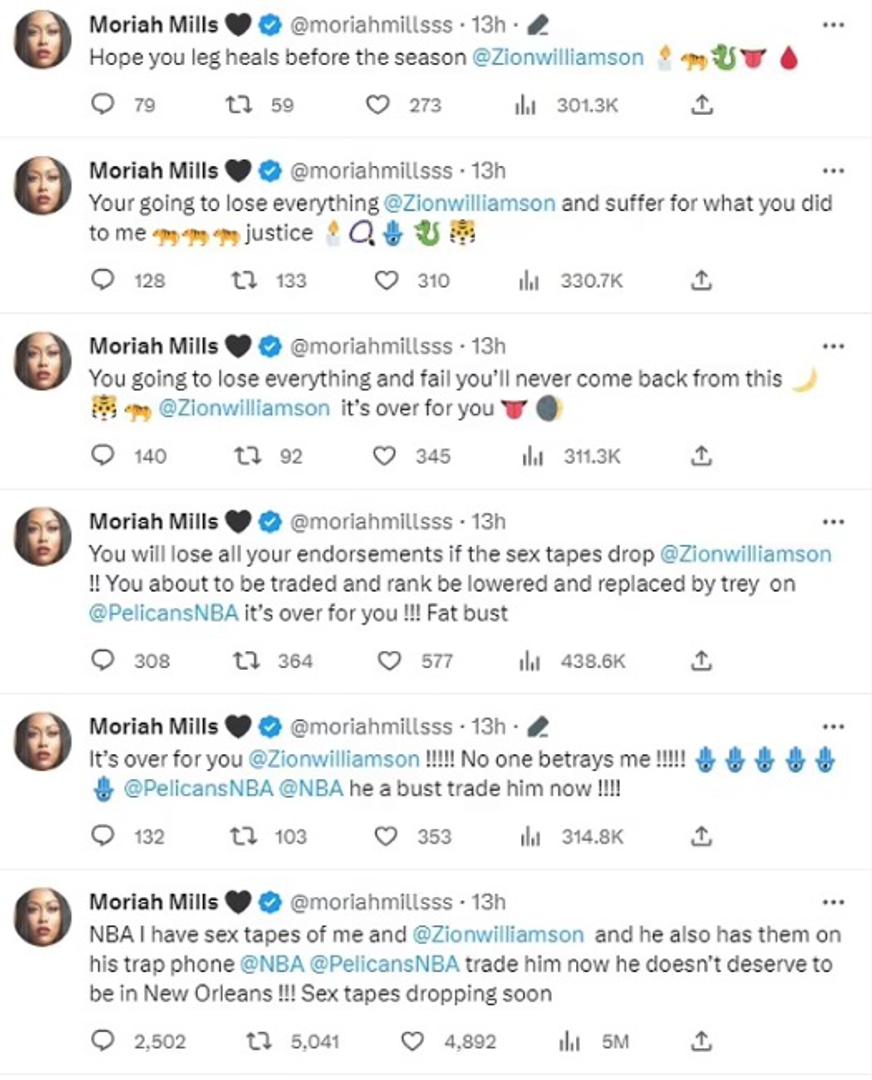This screenshot has height=1080, width=872.
Task: Like the 'Fat bust' tweet with 577 likes
Action: [389, 660]
